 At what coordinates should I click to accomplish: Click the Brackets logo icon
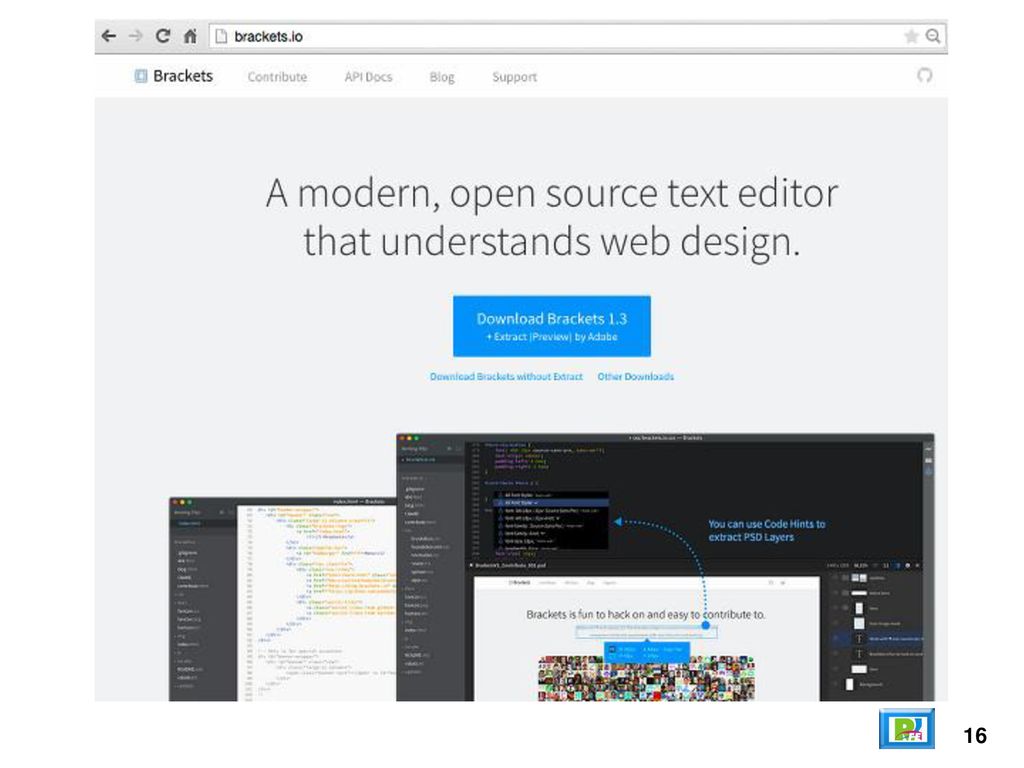(x=141, y=76)
